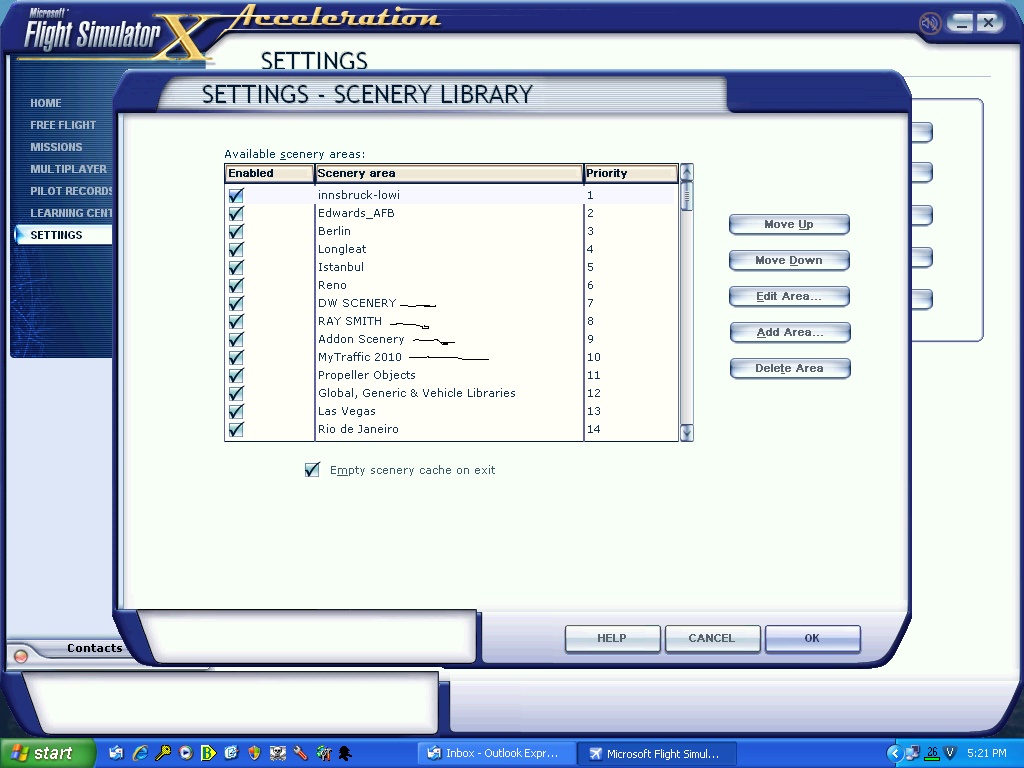Open the red tool icon in quick launch
This screenshot has width=1024, height=768.
(x=300, y=753)
